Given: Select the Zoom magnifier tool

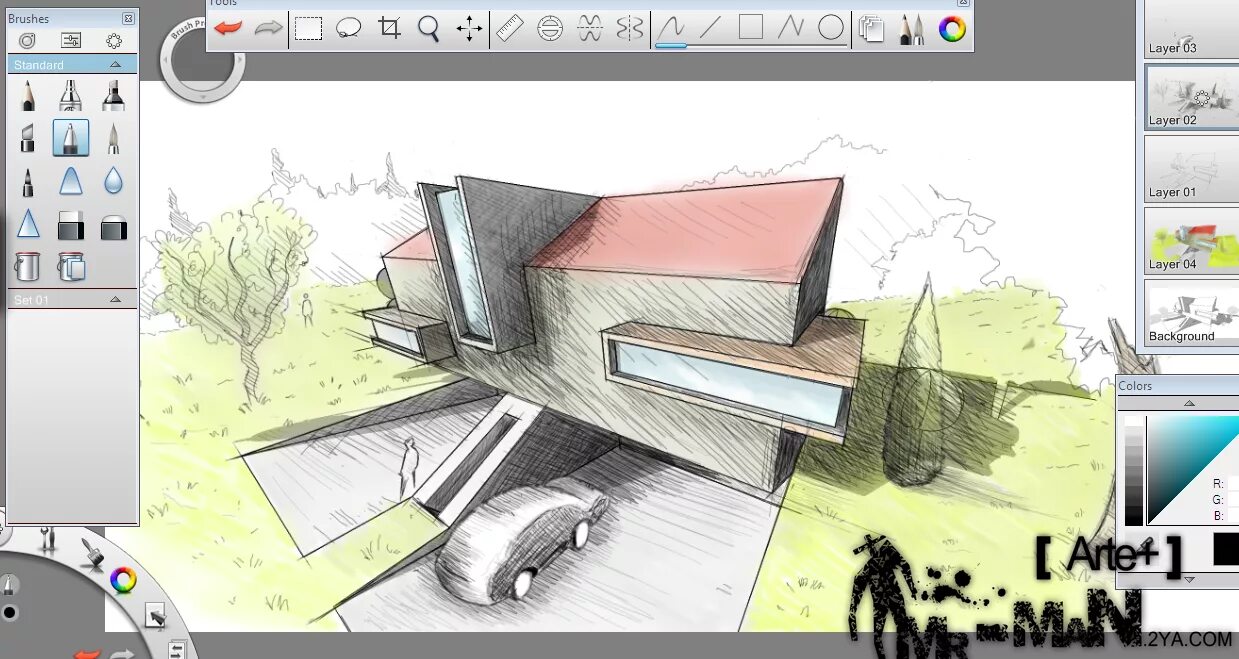Looking at the screenshot, I should [429, 29].
